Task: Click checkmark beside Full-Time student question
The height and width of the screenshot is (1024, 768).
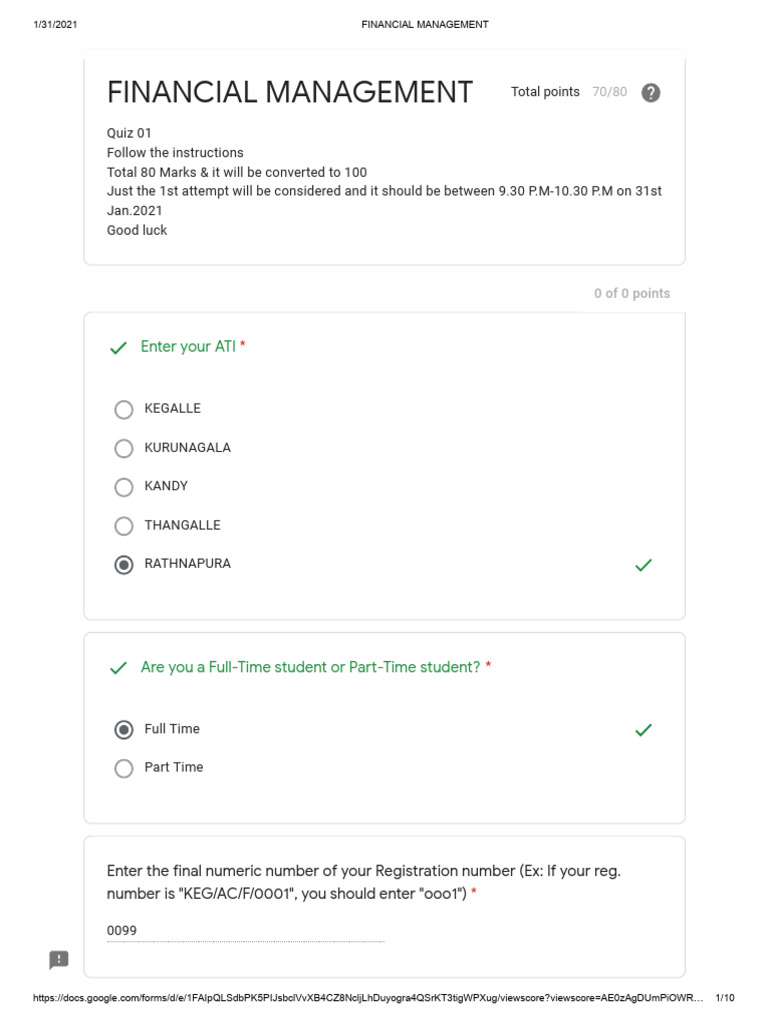Action: click(x=118, y=668)
